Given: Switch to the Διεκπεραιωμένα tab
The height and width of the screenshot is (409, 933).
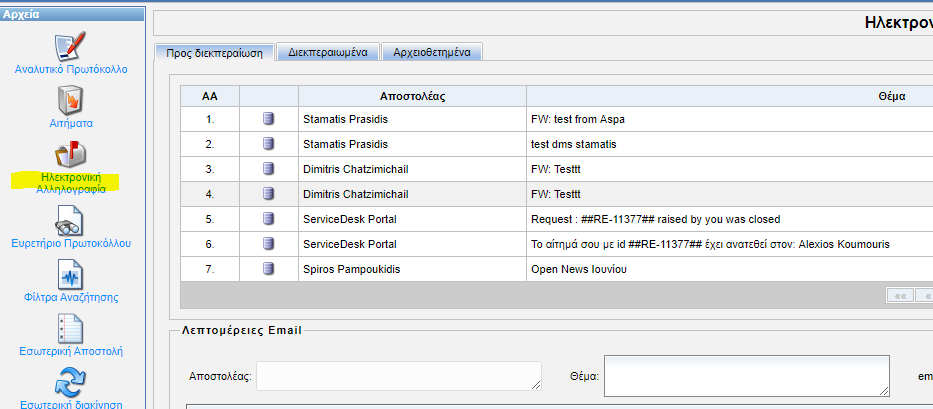Looking at the screenshot, I should click(328, 51).
